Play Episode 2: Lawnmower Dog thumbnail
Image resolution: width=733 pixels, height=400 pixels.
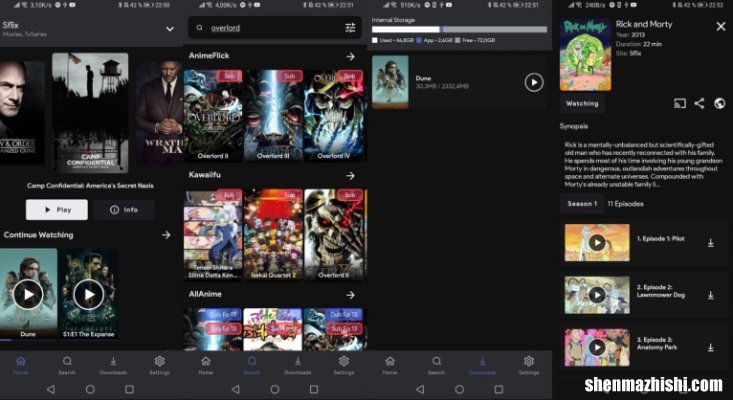(x=597, y=295)
